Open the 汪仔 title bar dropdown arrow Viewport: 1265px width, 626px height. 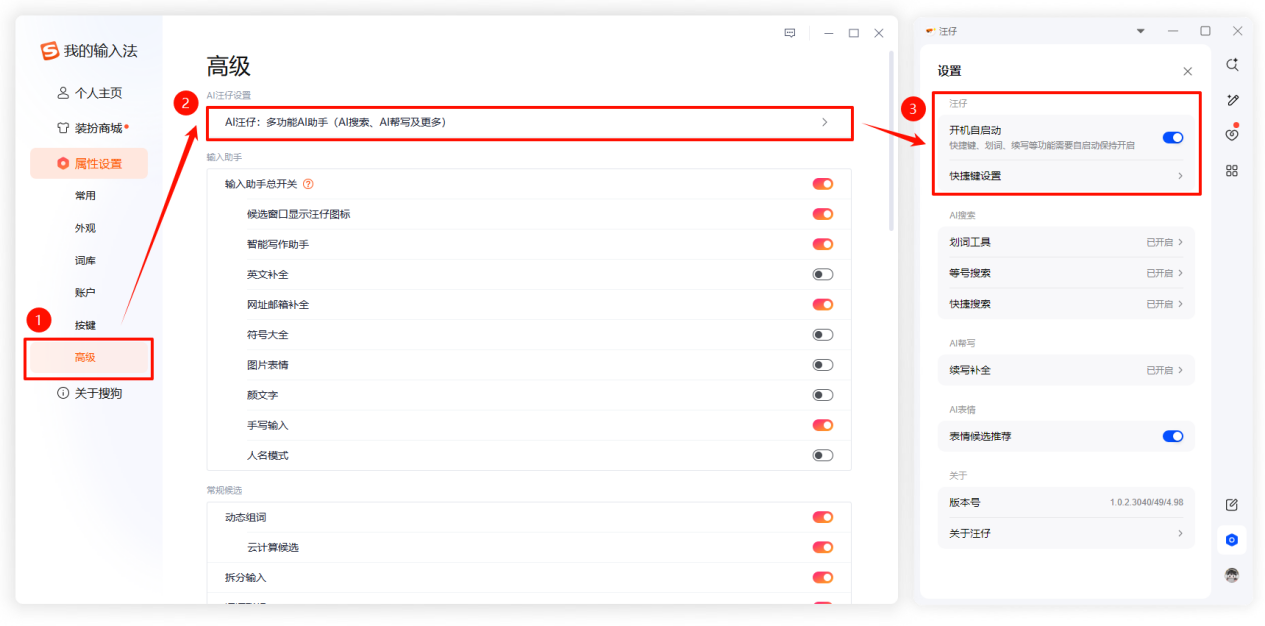(1141, 32)
